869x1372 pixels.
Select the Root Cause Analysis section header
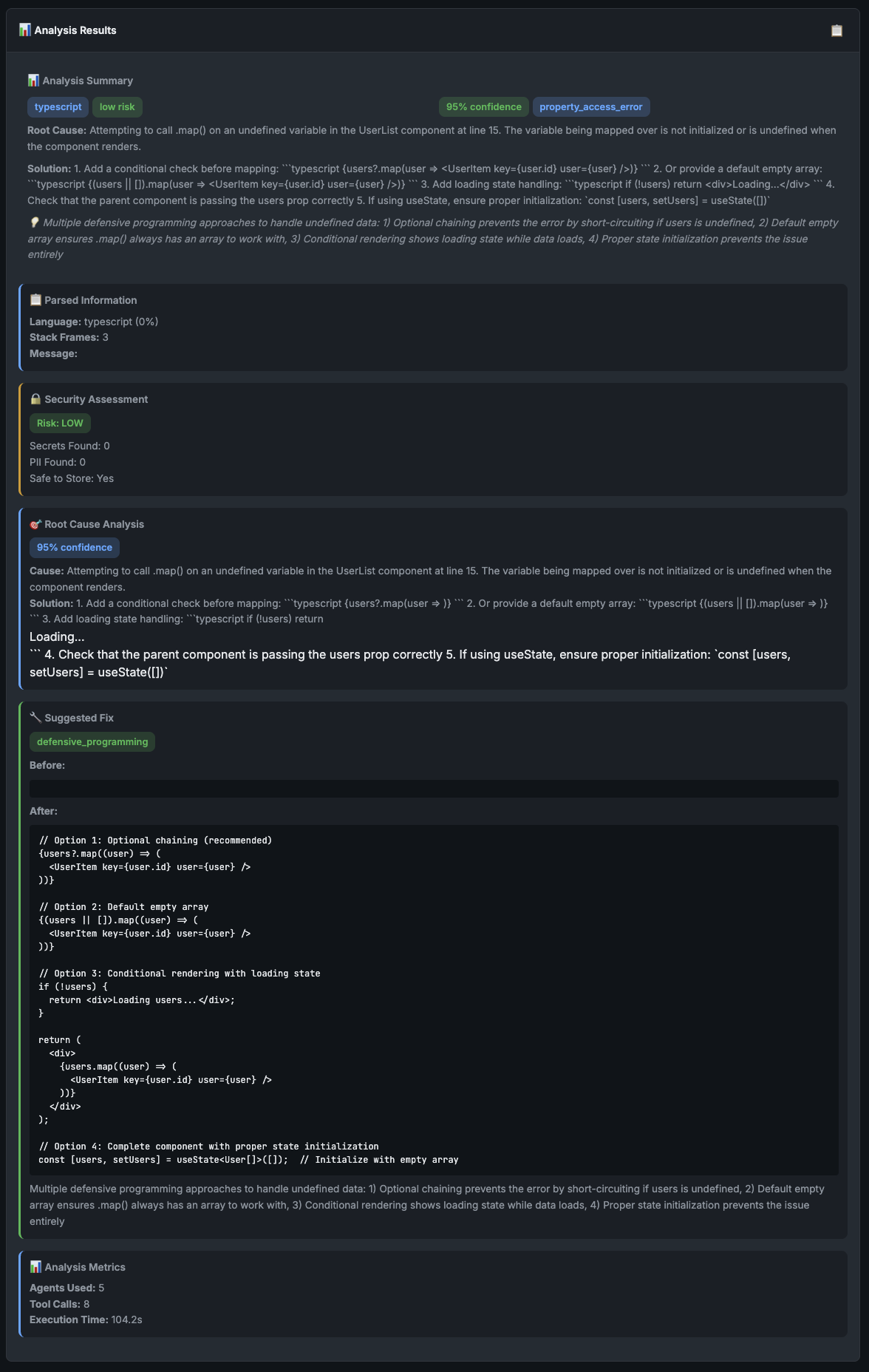pyautogui.click(x=94, y=524)
